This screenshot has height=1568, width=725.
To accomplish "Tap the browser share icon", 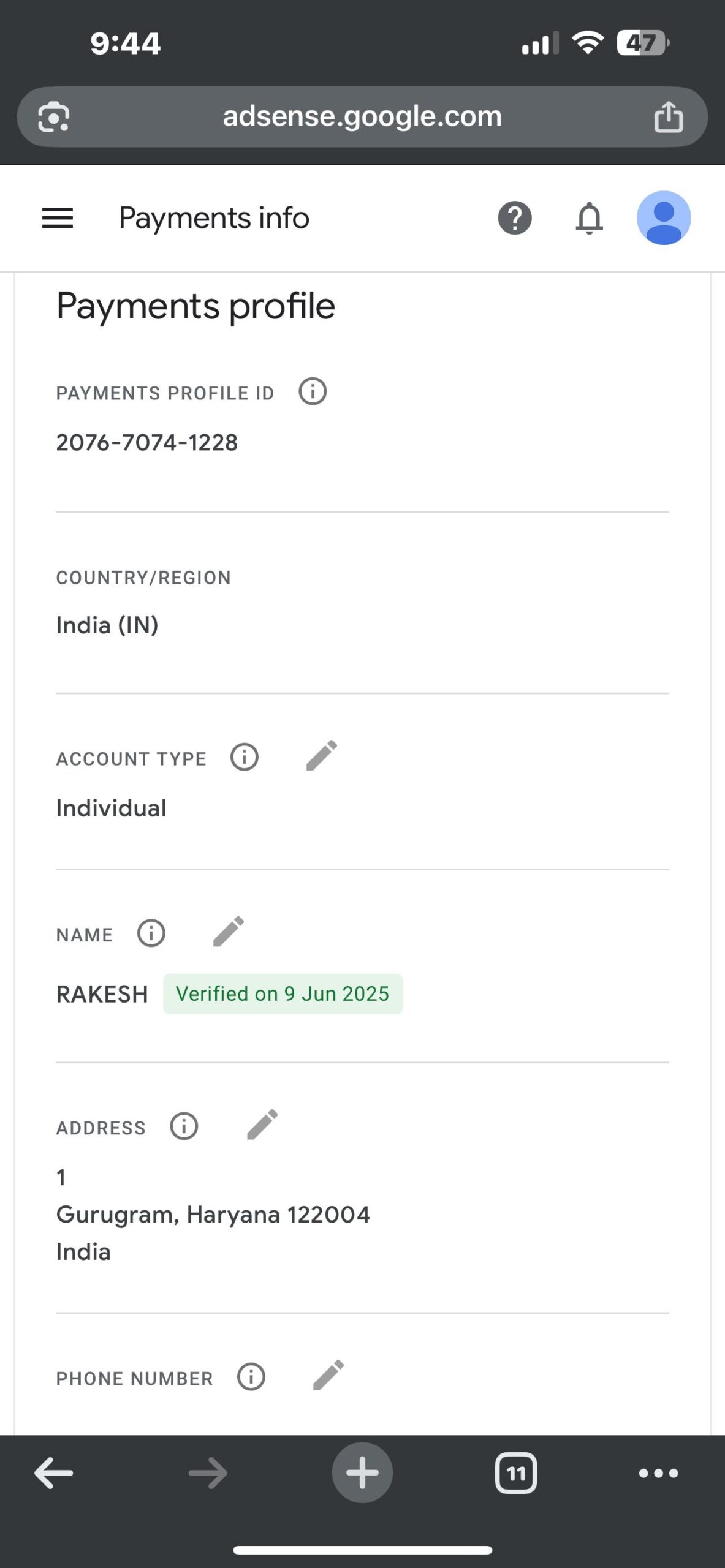I will pyautogui.click(x=668, y=116).
